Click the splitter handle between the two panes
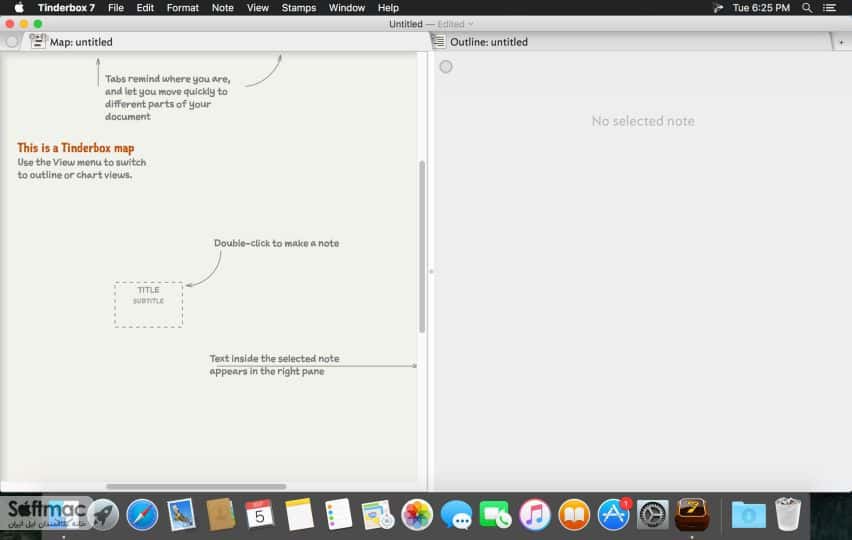The width and height of the screenshot is (852, 540). tap(431, 271)
